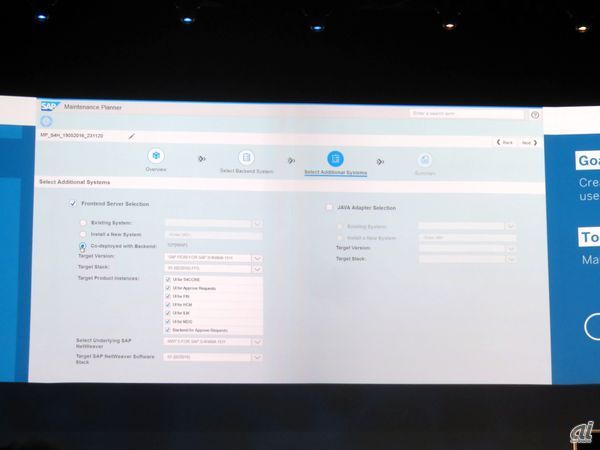
Task: Click the Select Additional Systems step icon
Action: pyautogui.click(x=335, y=159)
